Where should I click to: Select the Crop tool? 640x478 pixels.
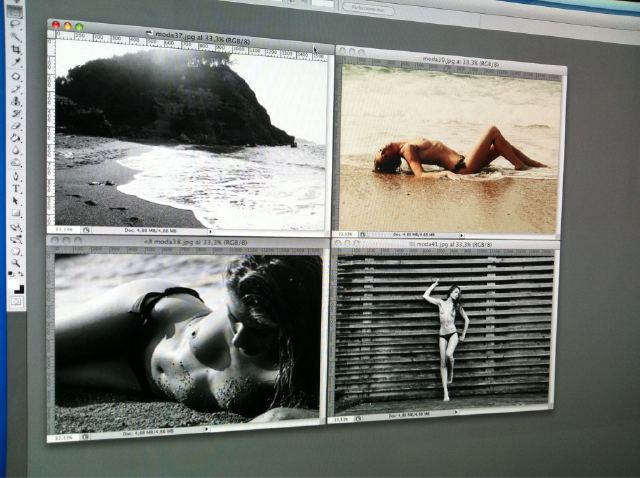click(x=16, y=50)
